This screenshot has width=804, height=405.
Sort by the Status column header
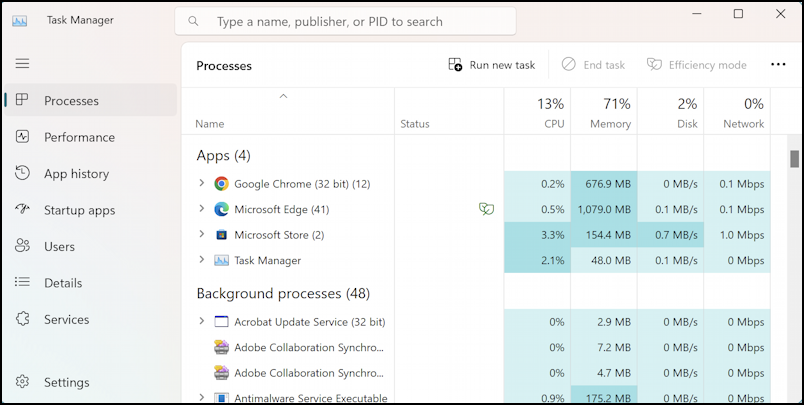pyautogui.click(x=449, y=112)
